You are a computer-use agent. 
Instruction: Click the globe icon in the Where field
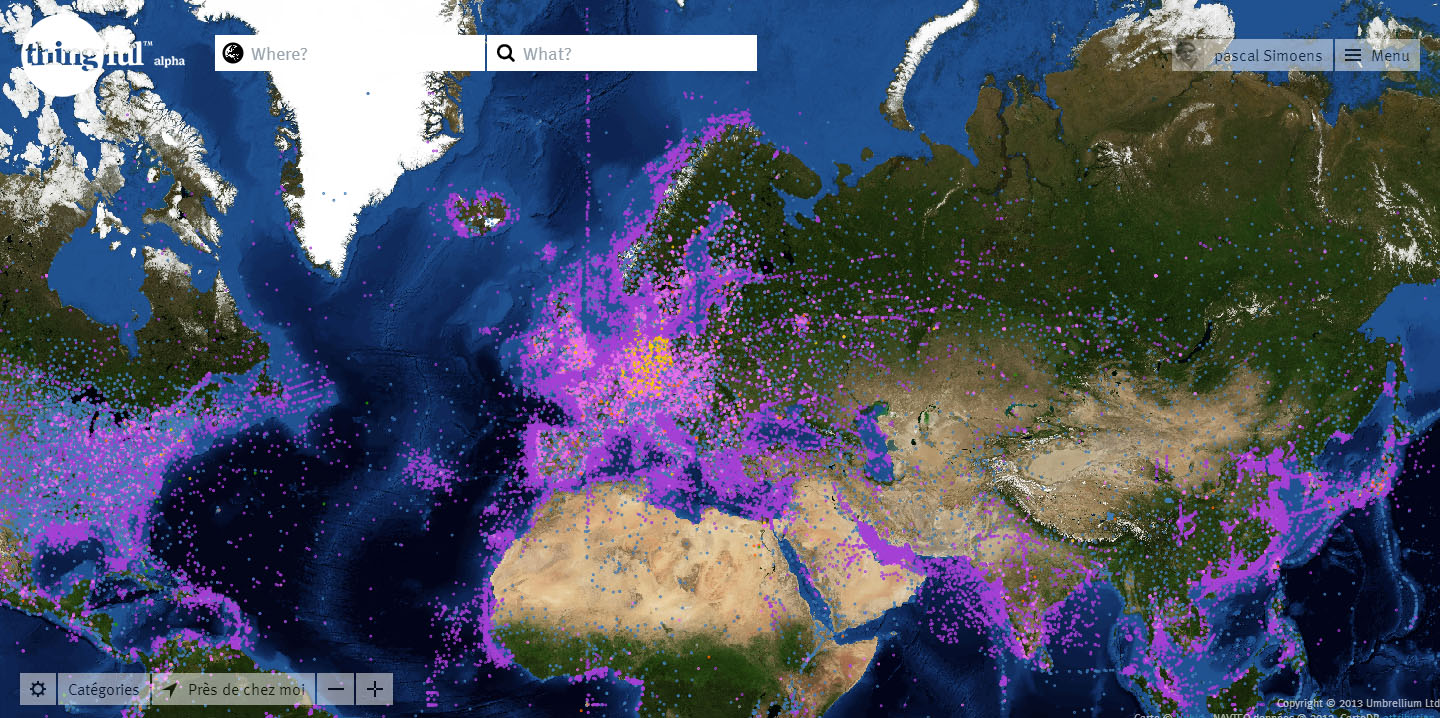pyautogui.click(x=233, y=53)
